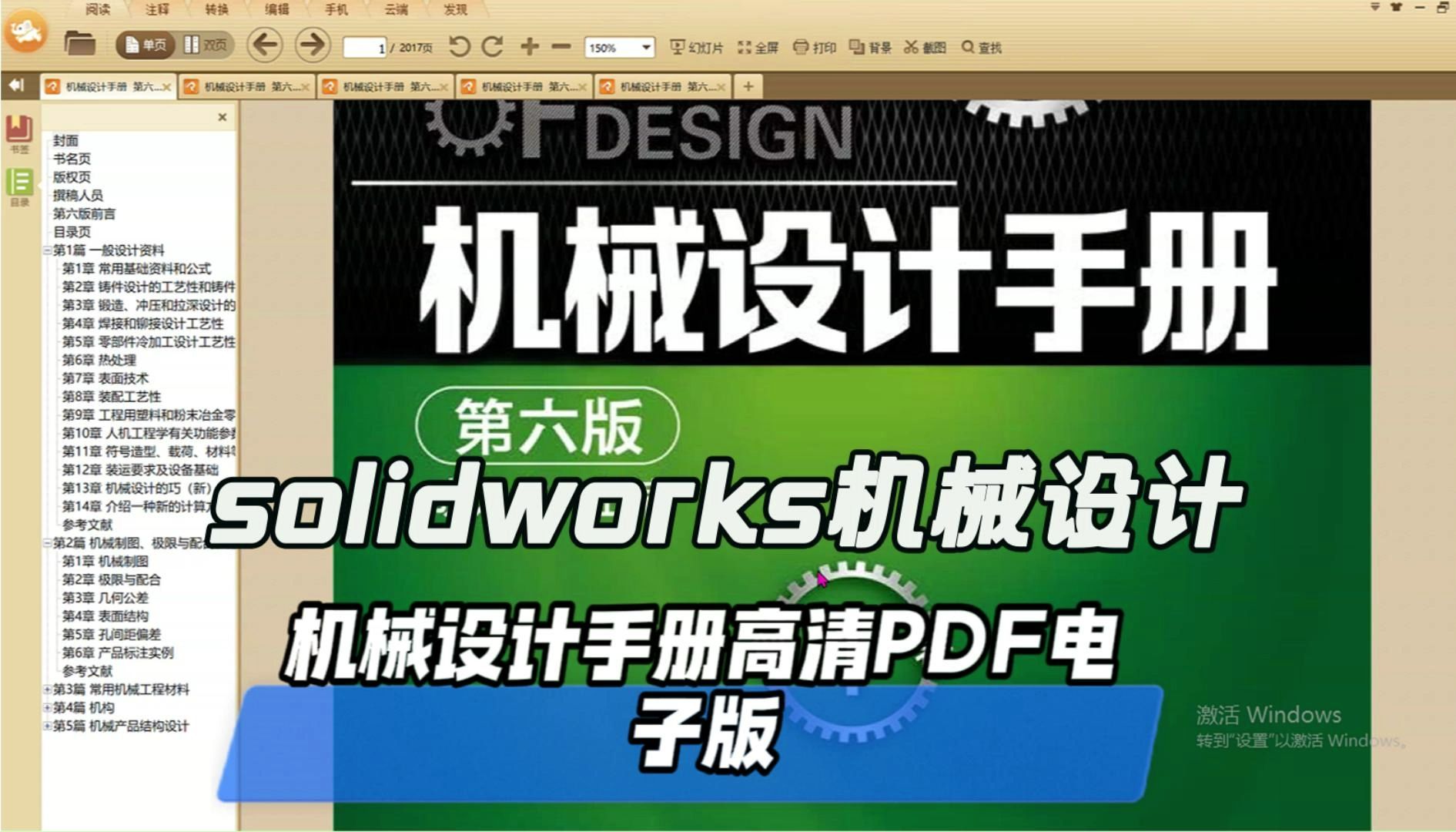1456x832 pixels.
Task: Switch to the fifth 机械设计手册 document tab
Action: tap(662, 87)
